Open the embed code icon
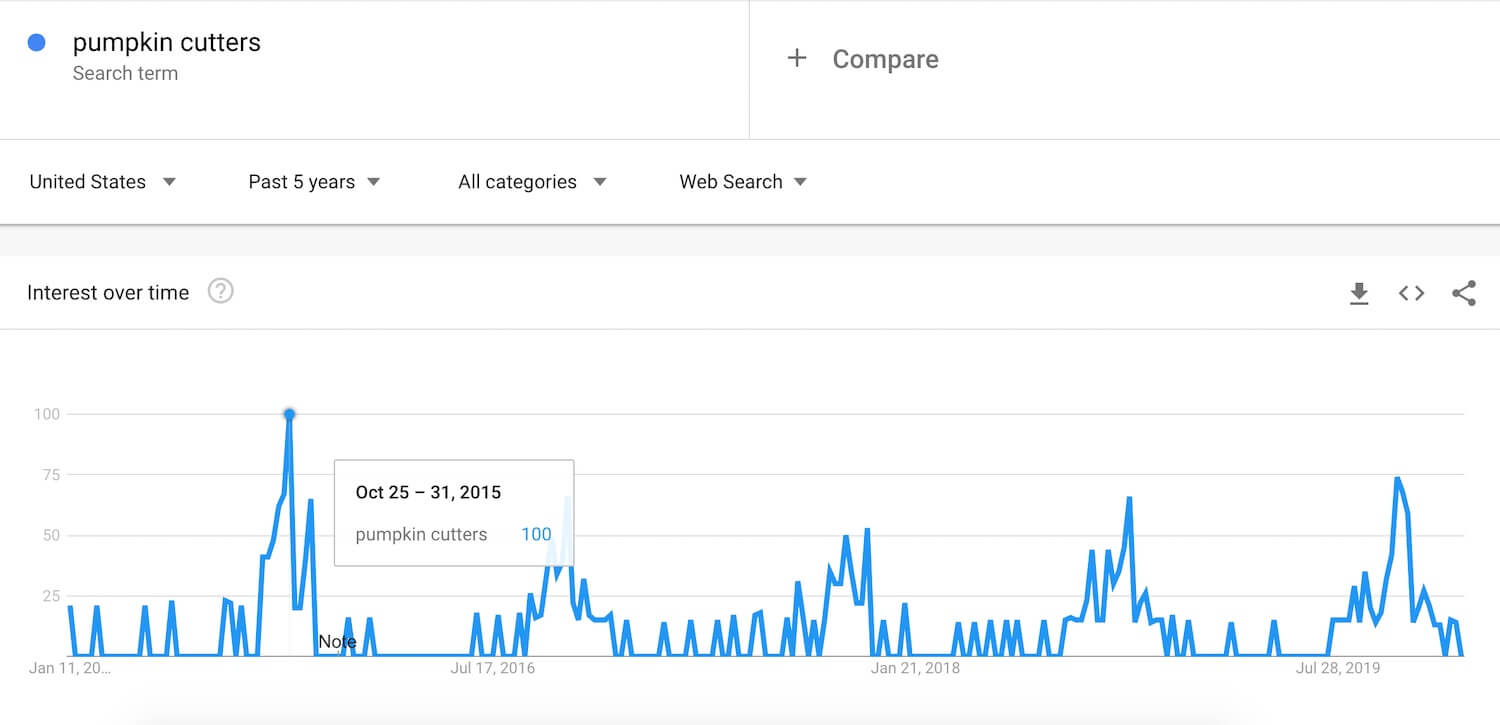The width and height of the screenshot is (1500, 725). [x=1411, y=293]
